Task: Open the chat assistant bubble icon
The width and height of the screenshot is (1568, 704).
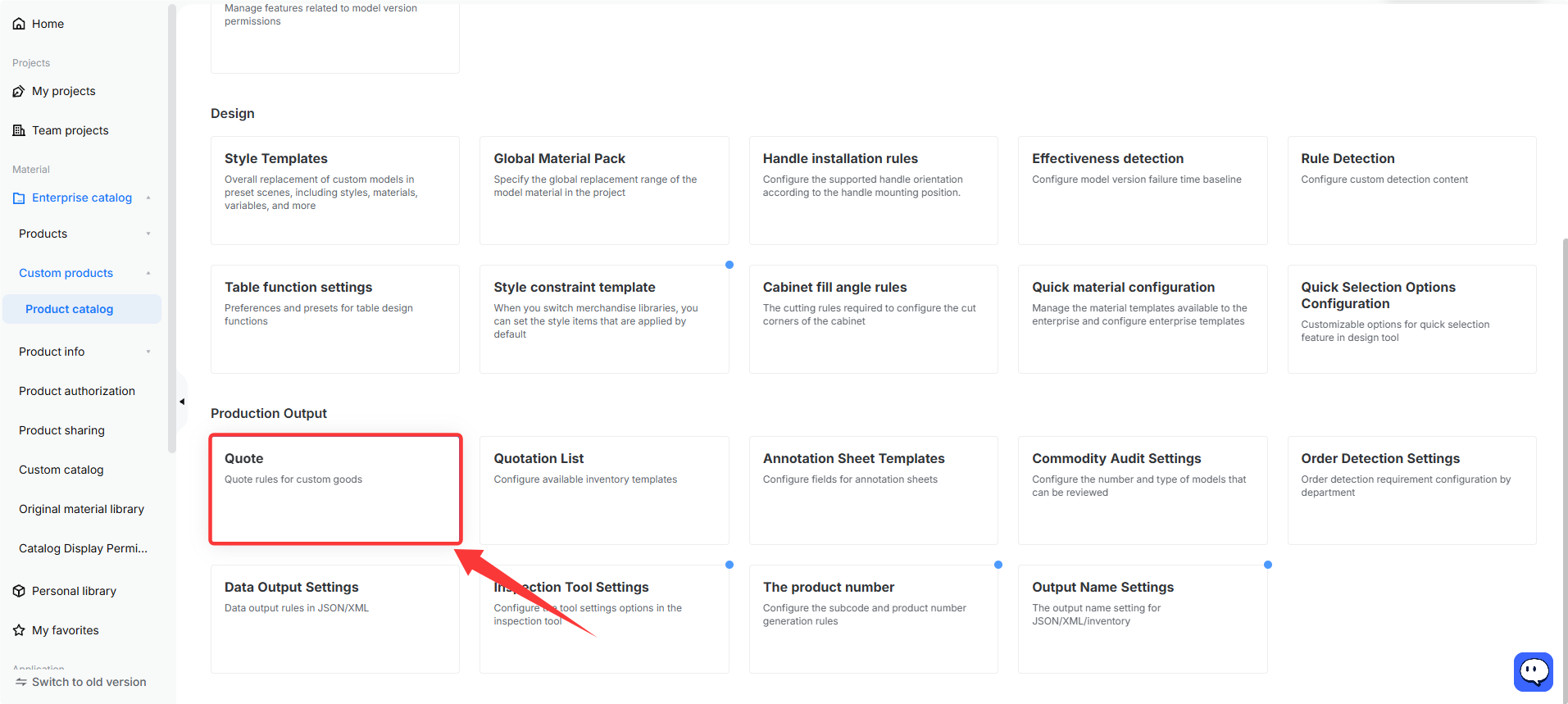Action: pyautogui.click(x=1534, y=672)
